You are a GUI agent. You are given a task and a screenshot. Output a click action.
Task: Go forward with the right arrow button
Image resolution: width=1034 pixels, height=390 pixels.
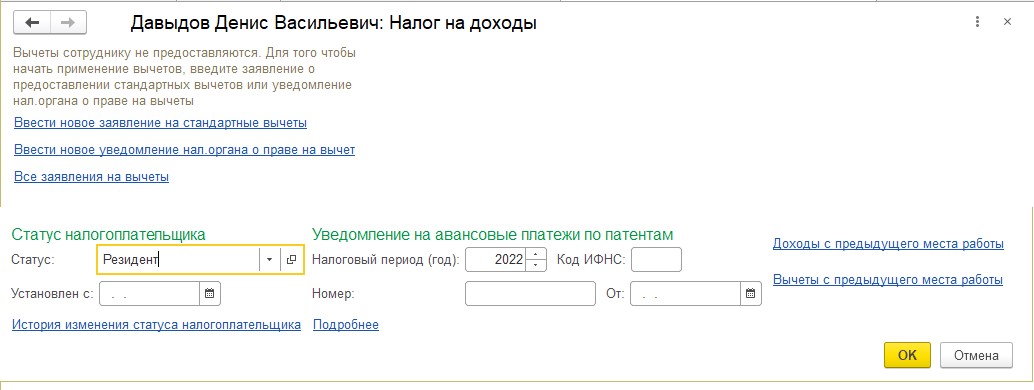tap(68, 23)
